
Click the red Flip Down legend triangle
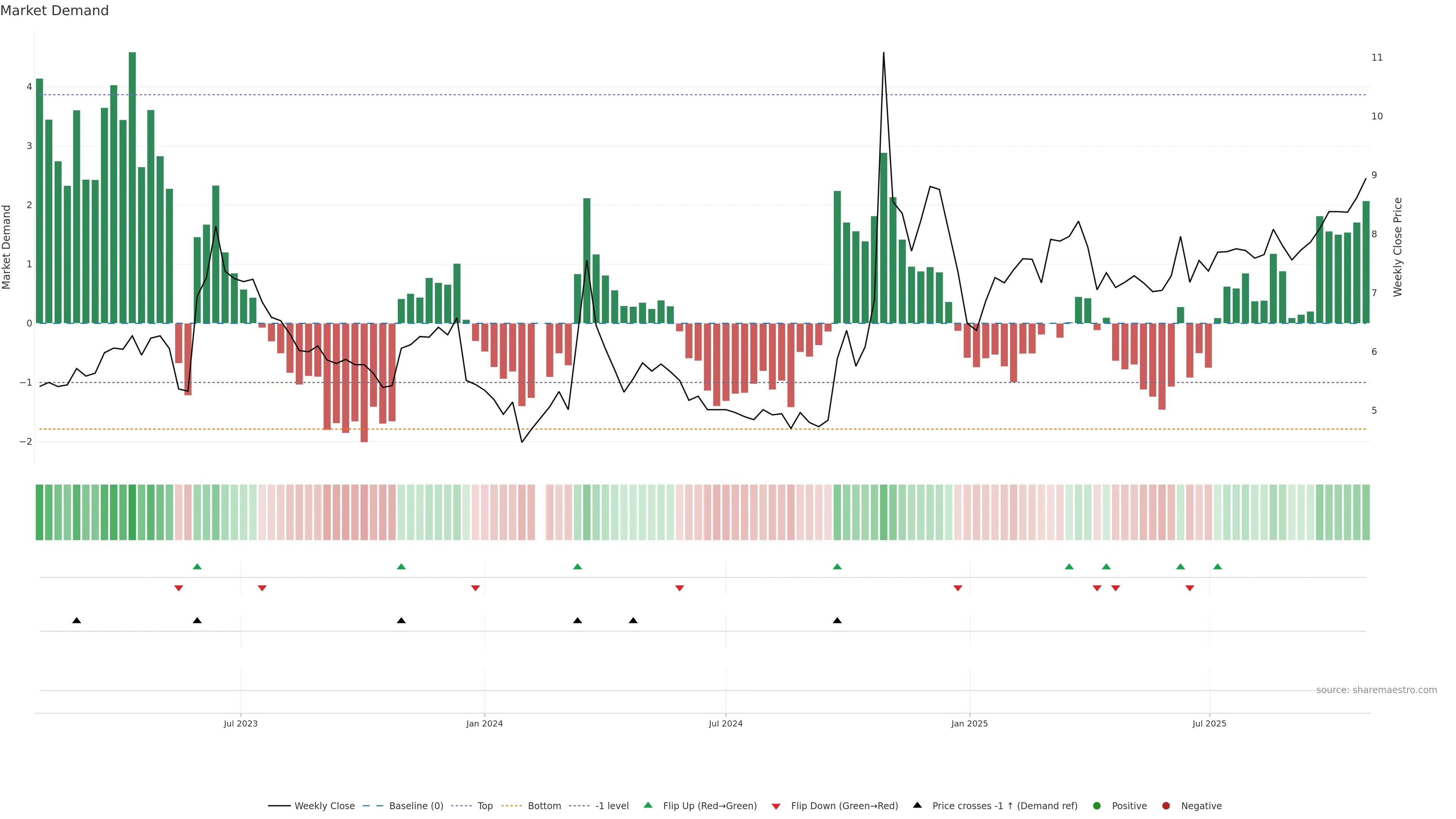(x=775, y=806)
